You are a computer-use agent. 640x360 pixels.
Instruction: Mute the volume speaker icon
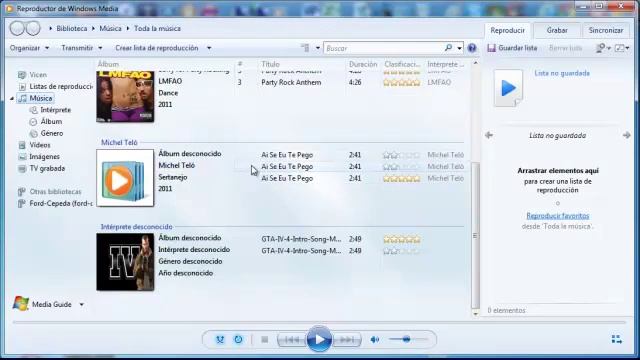pos(374,339)
